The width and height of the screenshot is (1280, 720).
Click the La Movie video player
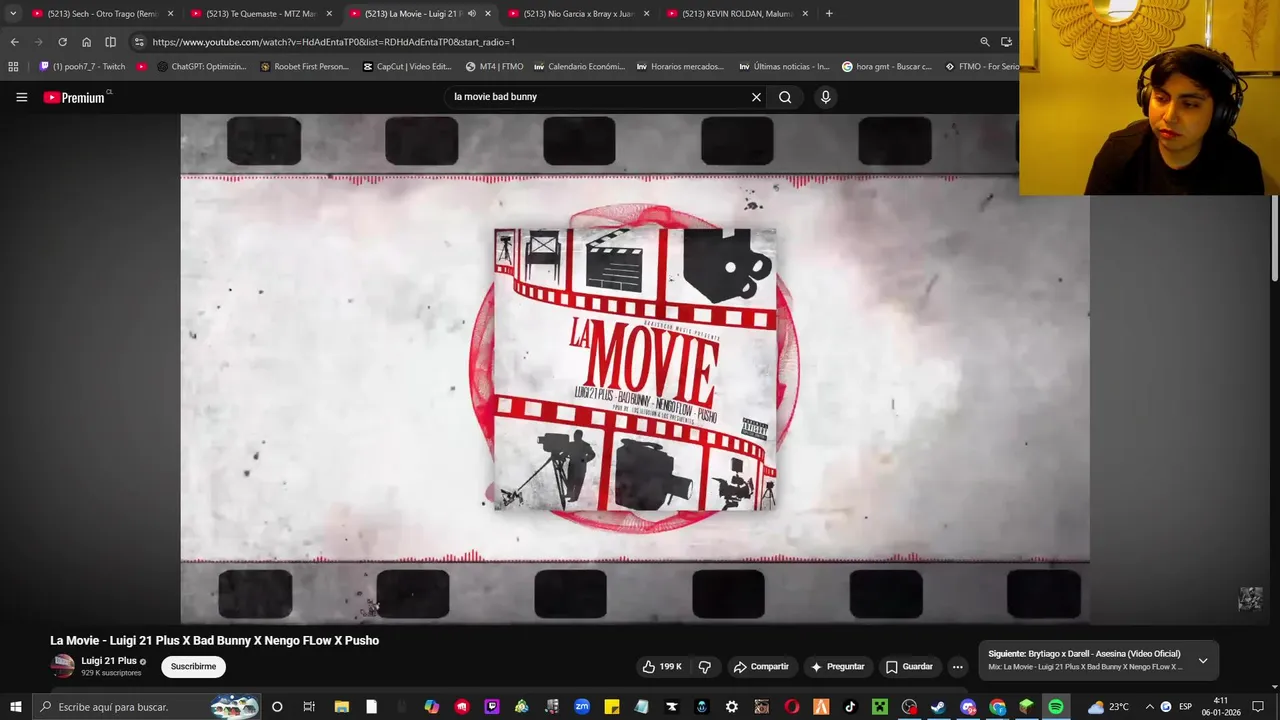tap(635, 368)
